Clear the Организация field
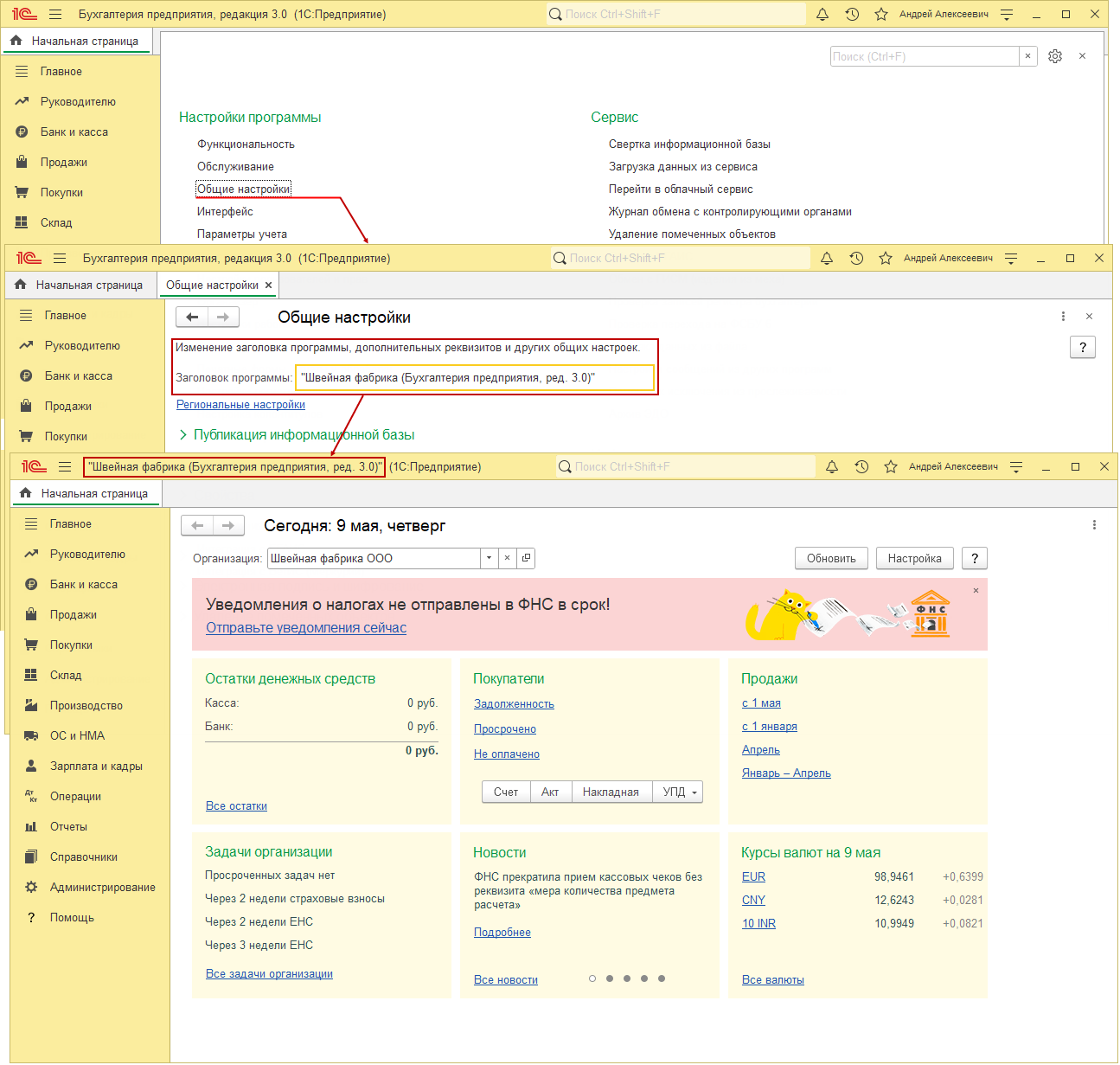This screenshot has width=1120, height=1065. [x=508, y=558]
